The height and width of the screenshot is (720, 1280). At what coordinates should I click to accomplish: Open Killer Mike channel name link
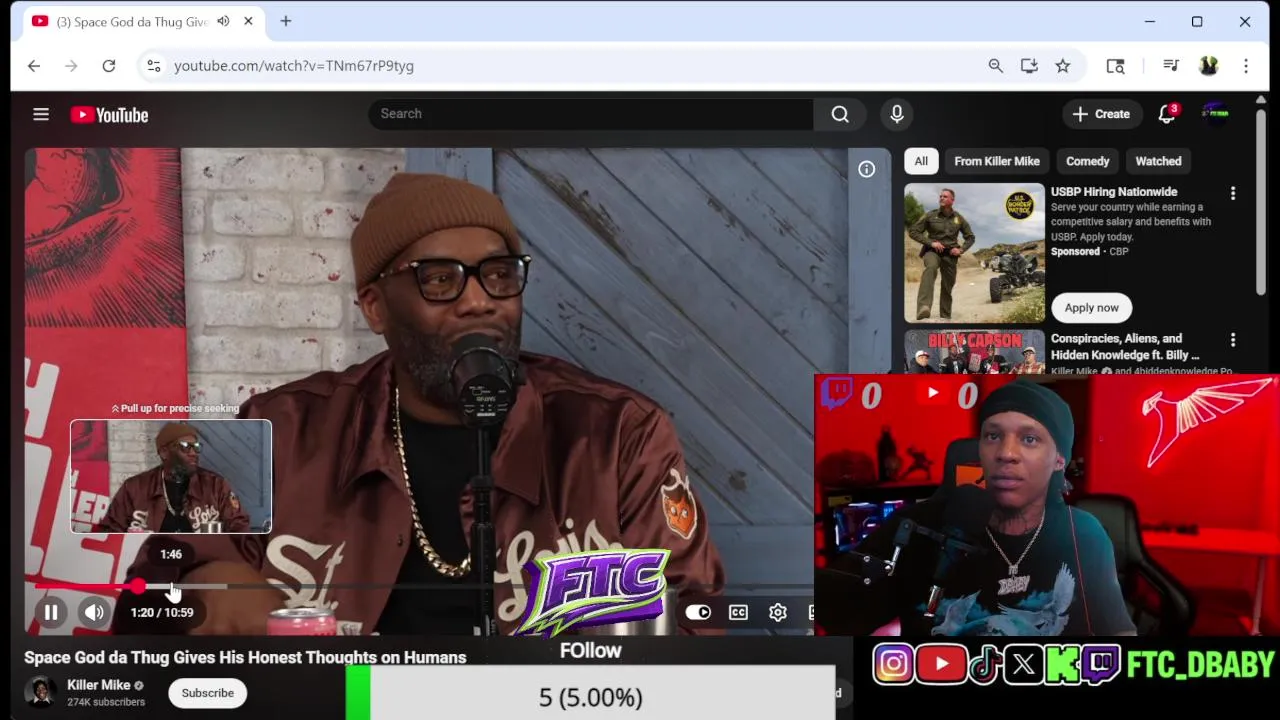tap(99, 685)
